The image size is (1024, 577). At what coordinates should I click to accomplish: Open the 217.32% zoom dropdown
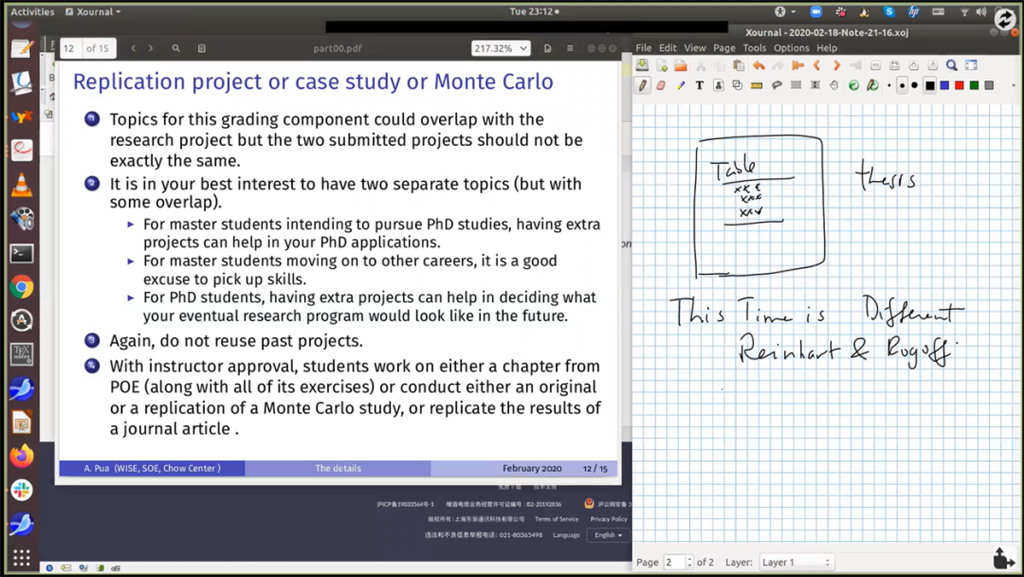[x=501, y=48]
